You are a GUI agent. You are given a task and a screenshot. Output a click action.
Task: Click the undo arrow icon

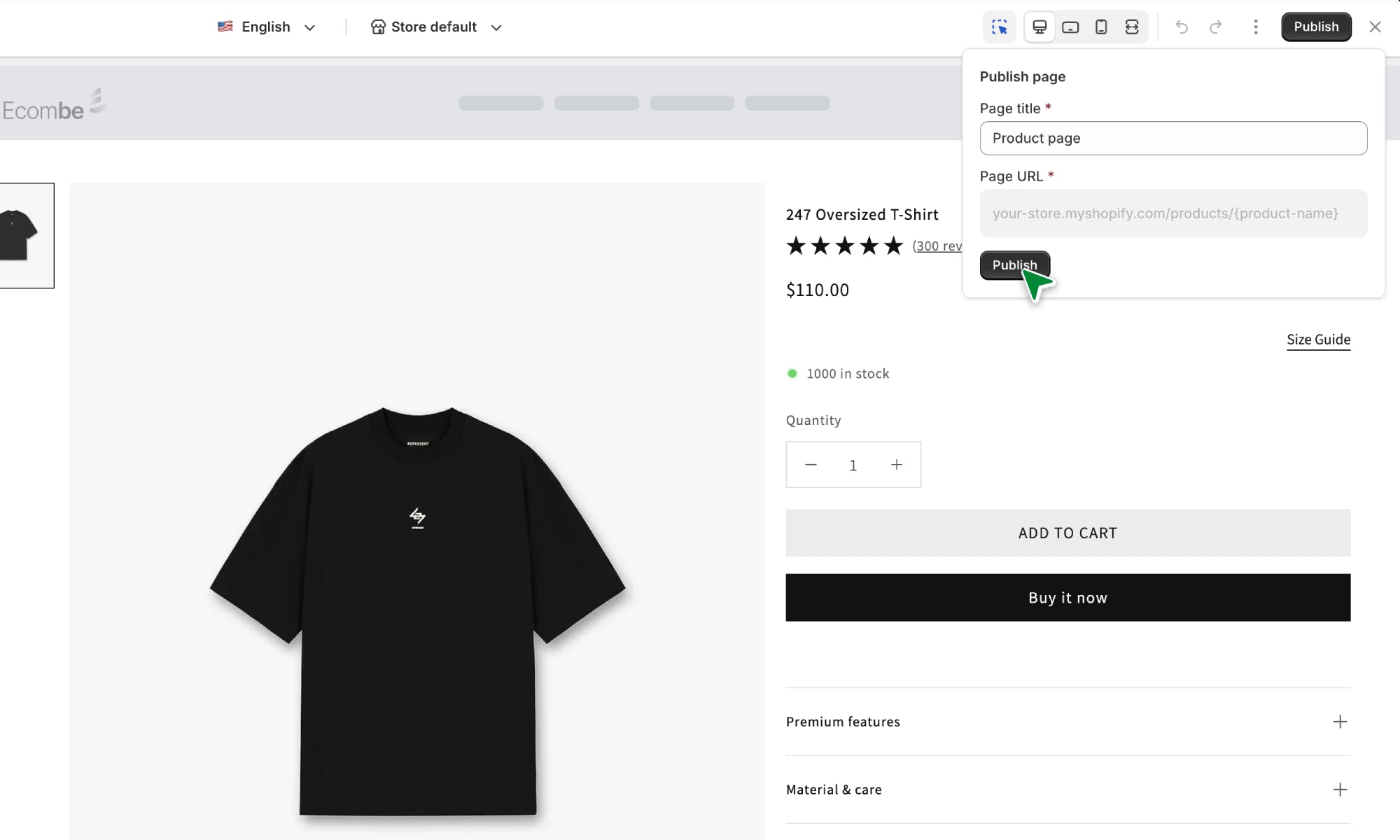coord(1182,27)
